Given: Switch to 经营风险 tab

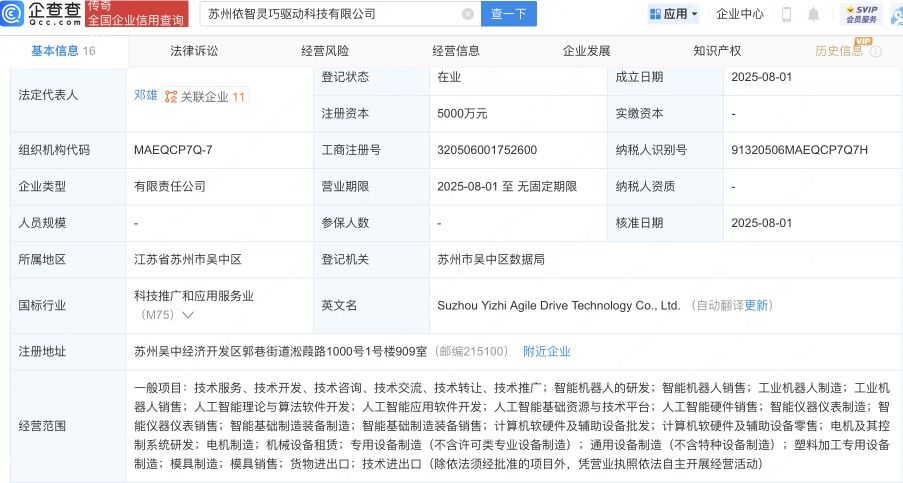Looking at the screenshot, I should pyautogui.click(x=325, y=51).
